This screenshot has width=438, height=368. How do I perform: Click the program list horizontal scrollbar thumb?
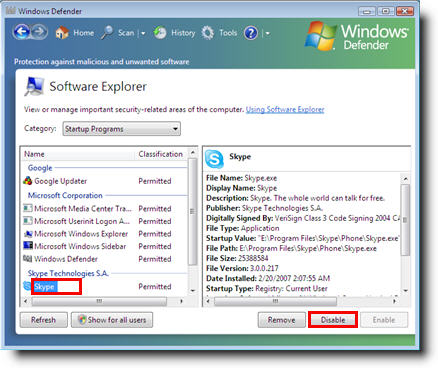[x=99, y=301]
